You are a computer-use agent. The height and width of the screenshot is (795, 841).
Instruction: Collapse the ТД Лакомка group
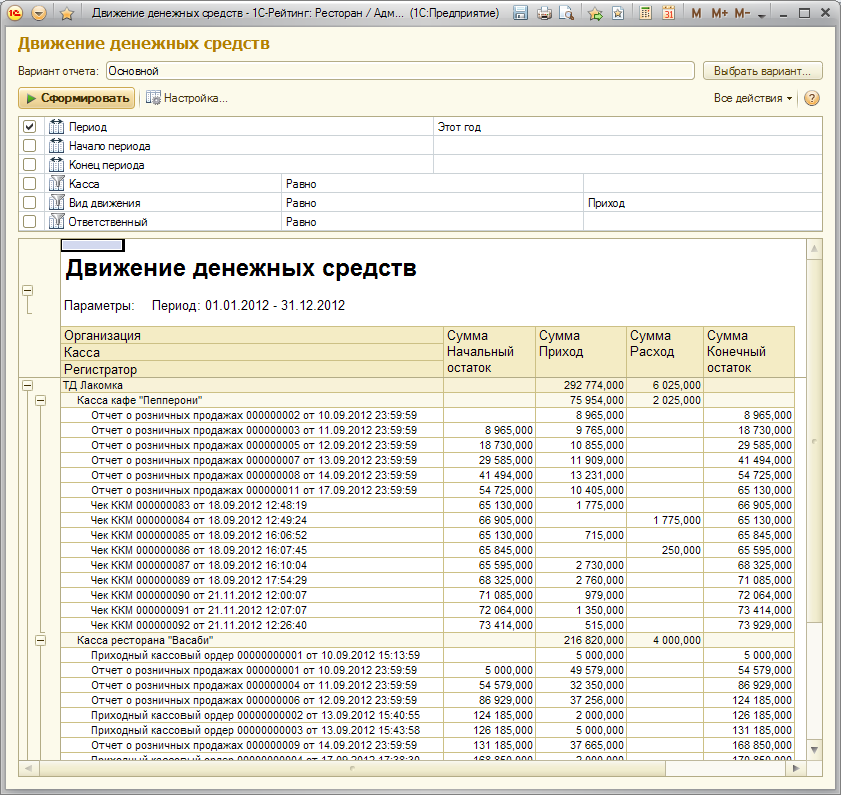click(28, 385)
